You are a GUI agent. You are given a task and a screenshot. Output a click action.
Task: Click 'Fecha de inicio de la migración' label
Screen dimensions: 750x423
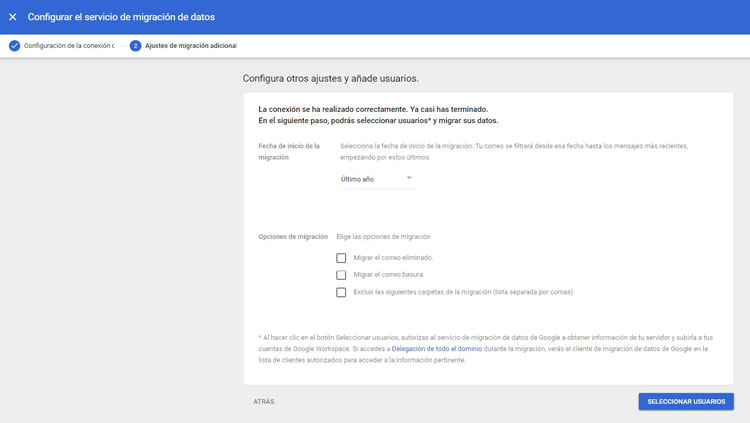point(289,151)
